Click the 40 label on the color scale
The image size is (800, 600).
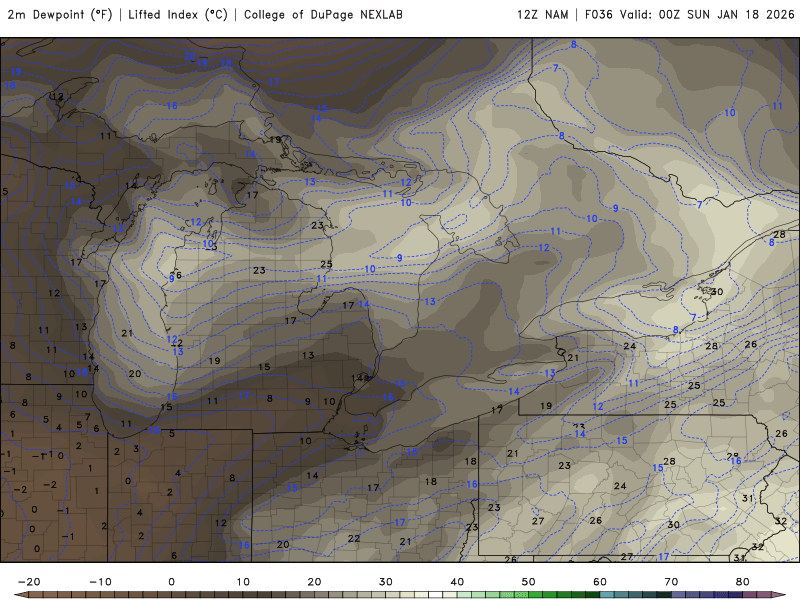coord(457,582)
